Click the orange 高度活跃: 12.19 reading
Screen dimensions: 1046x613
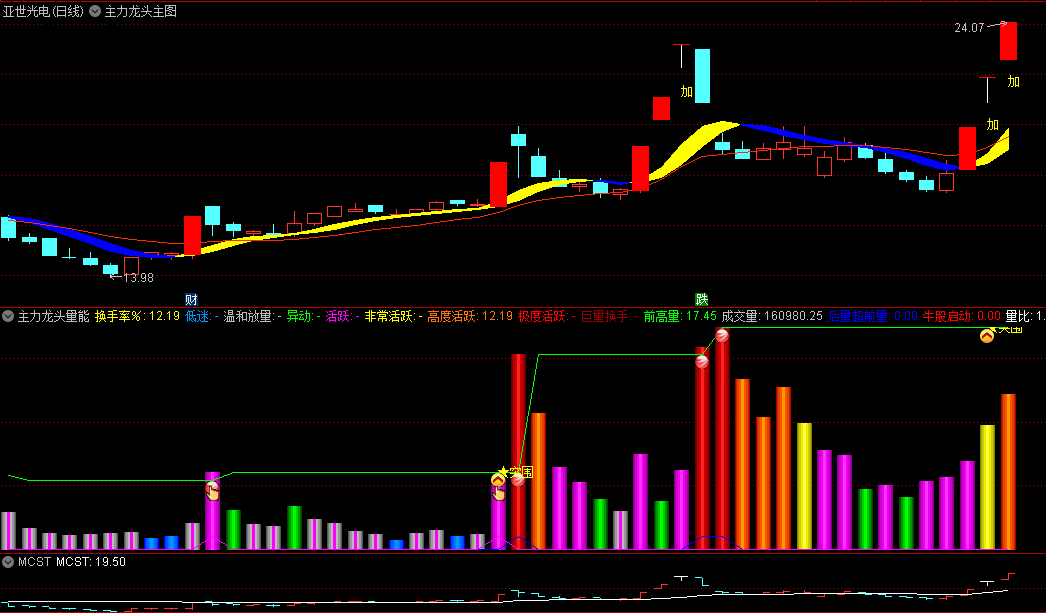click(470, 316)
